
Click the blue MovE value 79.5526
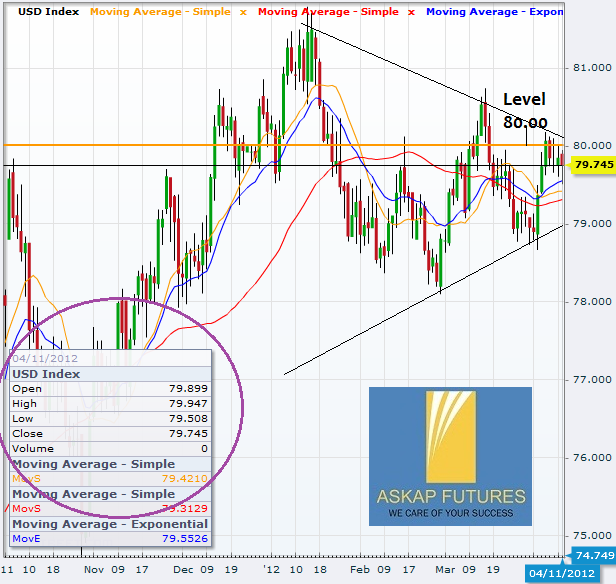click(184, 539)
